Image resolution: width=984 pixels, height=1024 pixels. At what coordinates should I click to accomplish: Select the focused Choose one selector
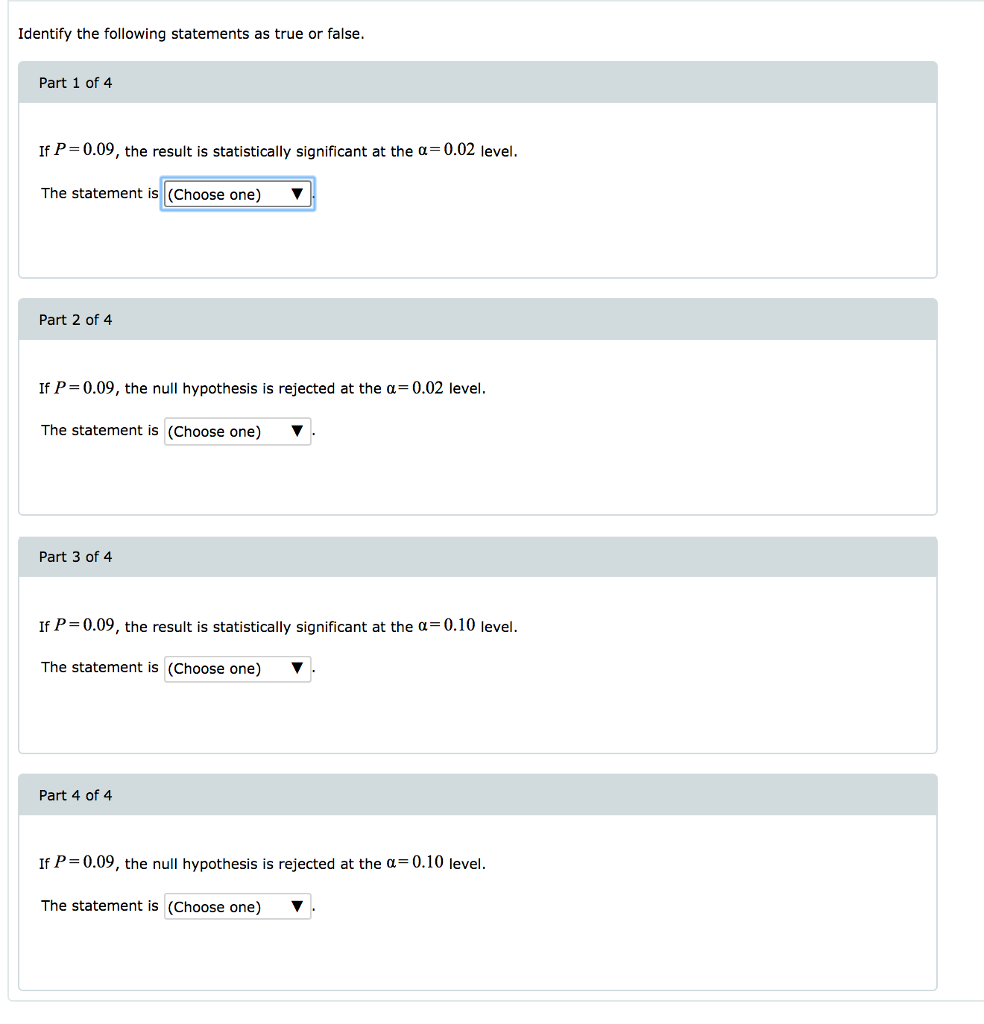coord(237,194)
